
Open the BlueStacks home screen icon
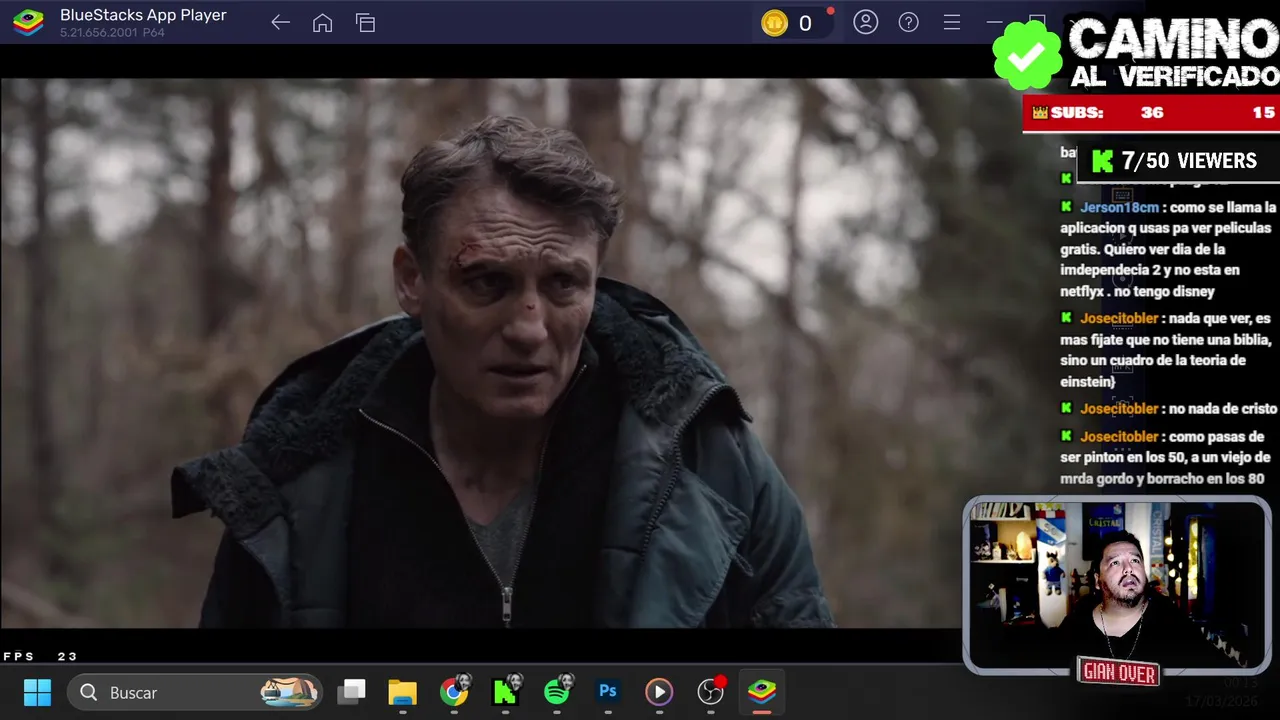322,23
